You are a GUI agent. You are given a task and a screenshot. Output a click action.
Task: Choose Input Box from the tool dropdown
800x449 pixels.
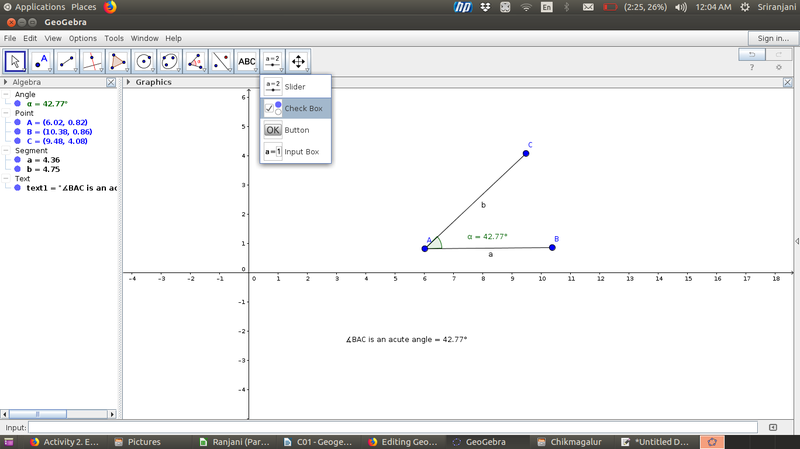[x=295, y=152]
